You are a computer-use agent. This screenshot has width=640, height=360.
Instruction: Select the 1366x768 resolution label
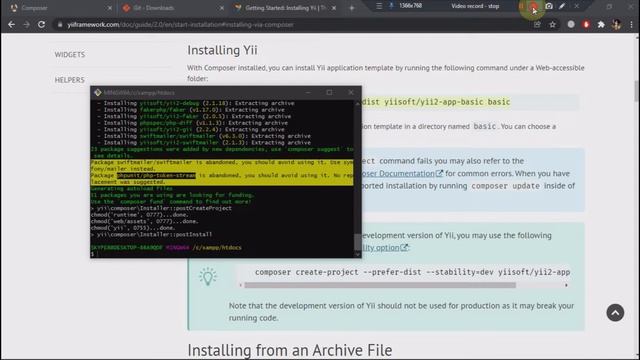[410, 6]
